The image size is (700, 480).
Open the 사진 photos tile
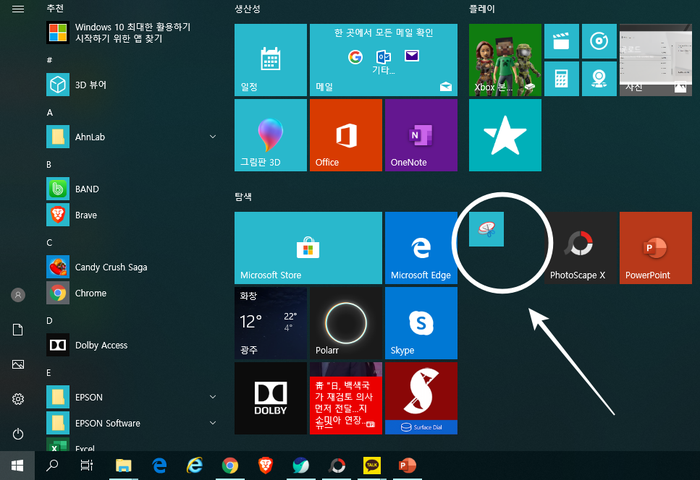point(656,60)
